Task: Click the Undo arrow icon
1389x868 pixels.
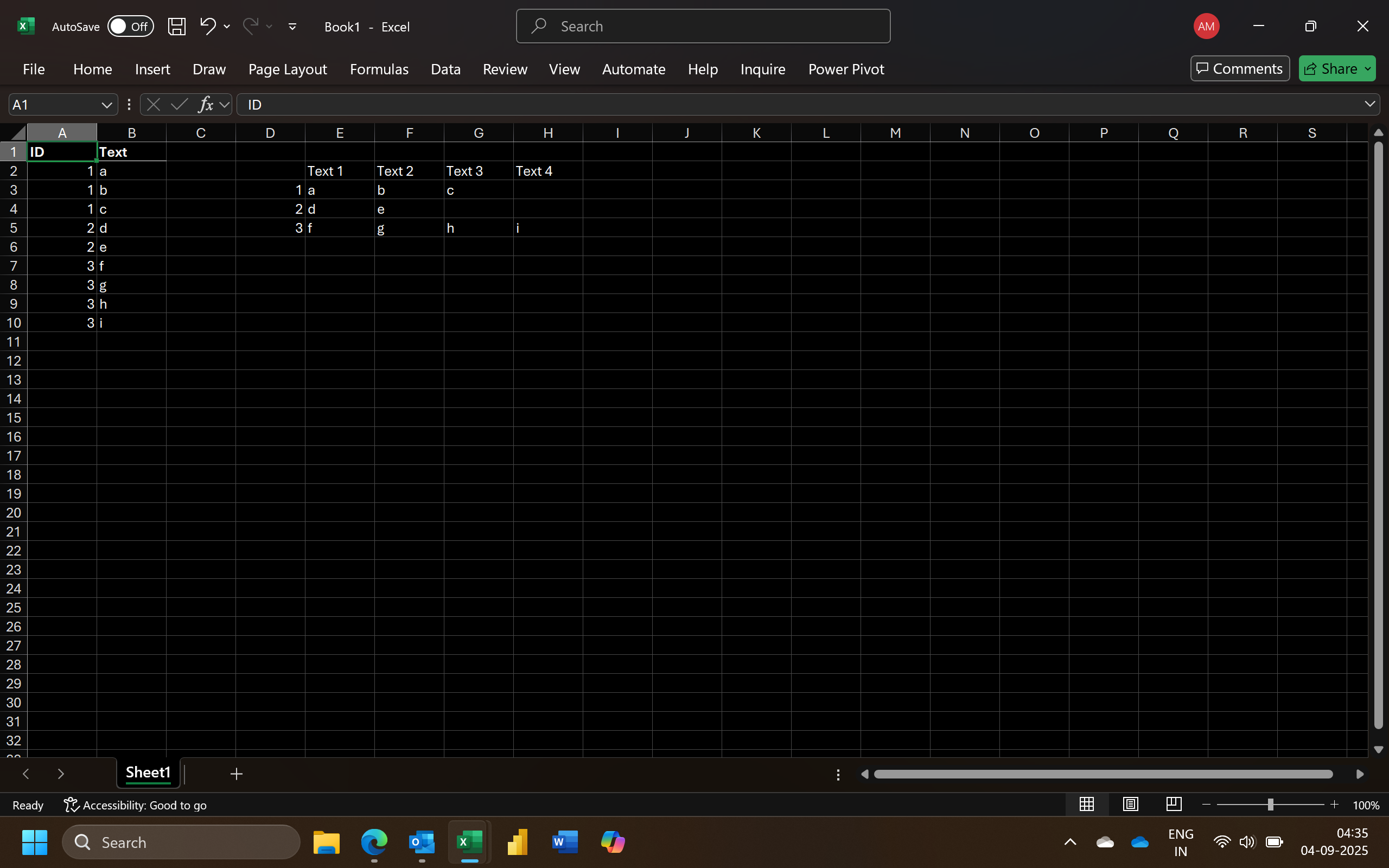Action: [208, 26]
